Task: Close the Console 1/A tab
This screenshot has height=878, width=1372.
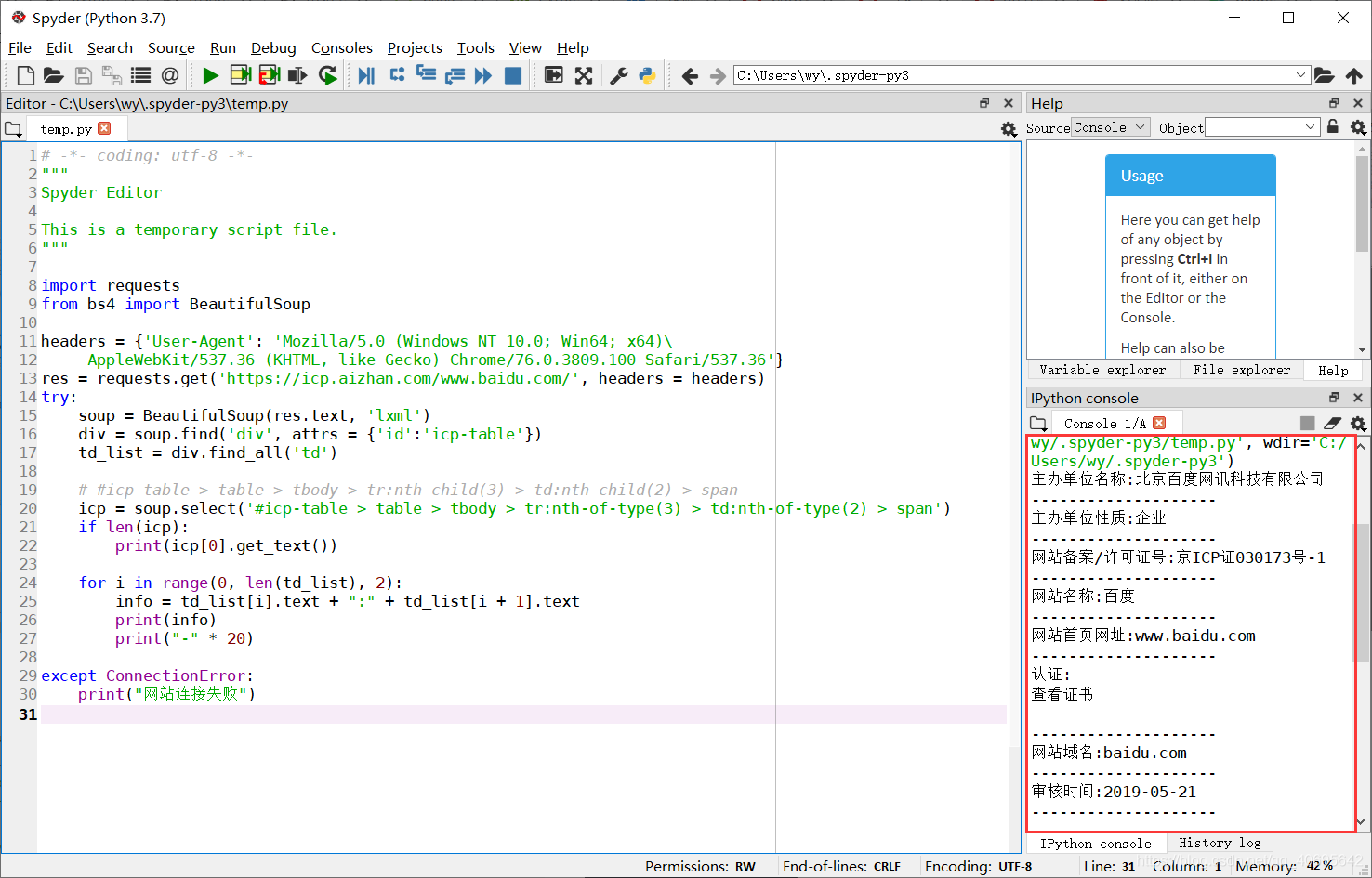Action: click(1159, 423)
